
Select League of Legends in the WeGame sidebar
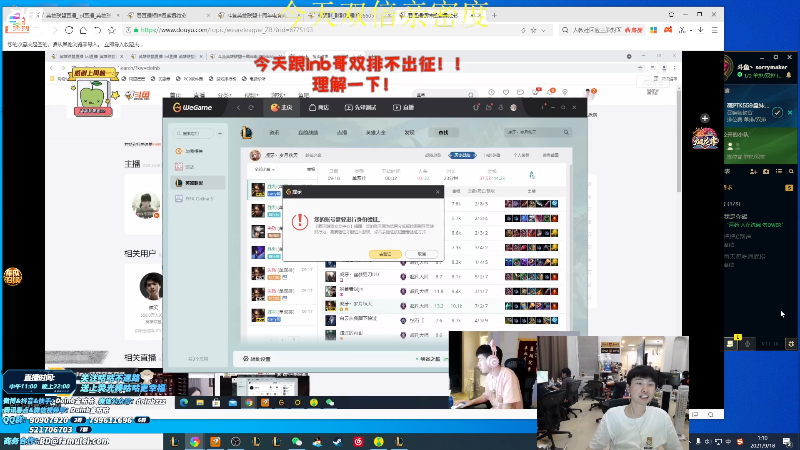[198, 183]
